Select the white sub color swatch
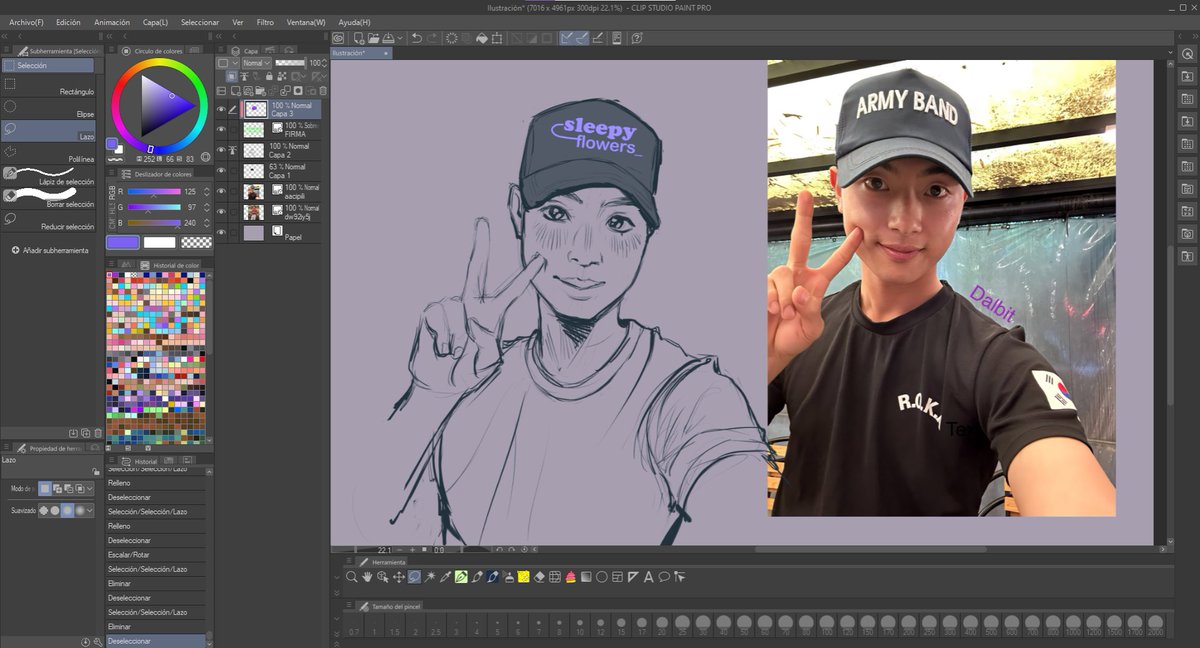 coord(159,242)
